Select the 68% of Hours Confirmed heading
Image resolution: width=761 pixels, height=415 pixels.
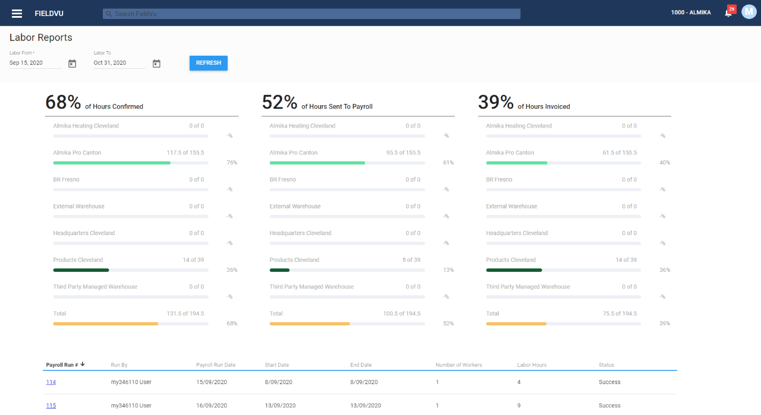tap(94, 103)
